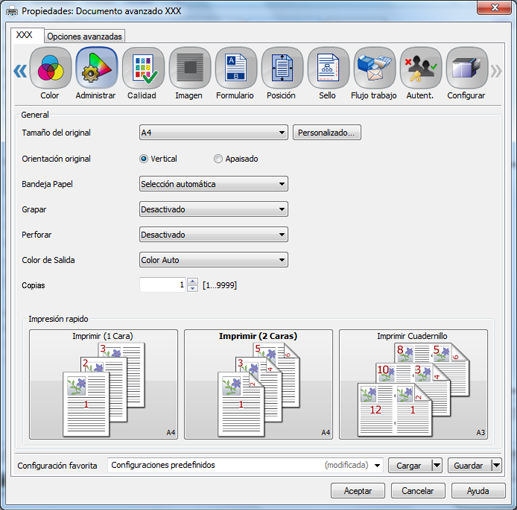Select Apaisado orientation radio button
This screenshot has width=517, height=510.
218,159
